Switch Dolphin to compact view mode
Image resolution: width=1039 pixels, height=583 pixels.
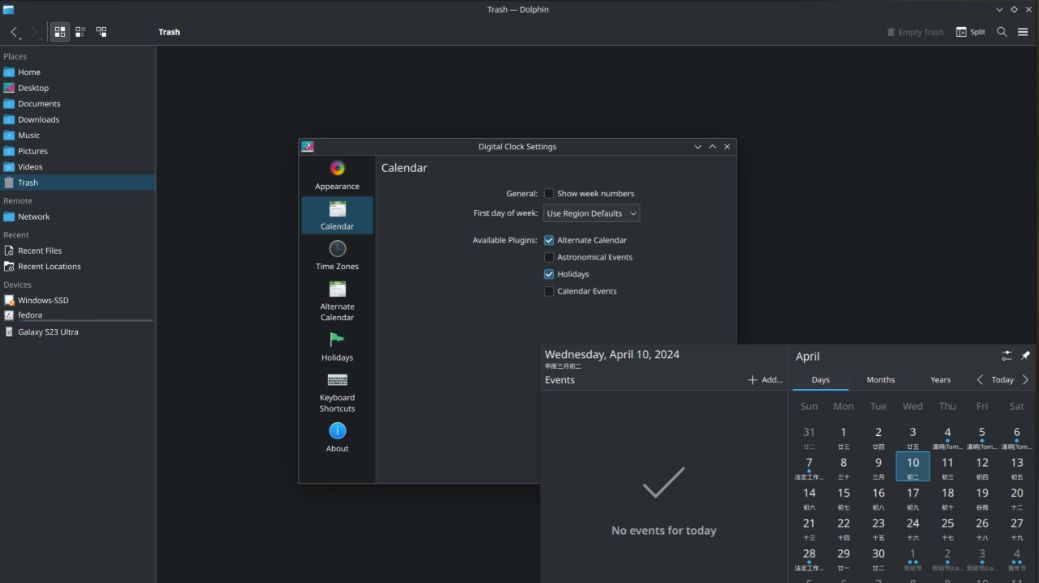pos(80,32)
